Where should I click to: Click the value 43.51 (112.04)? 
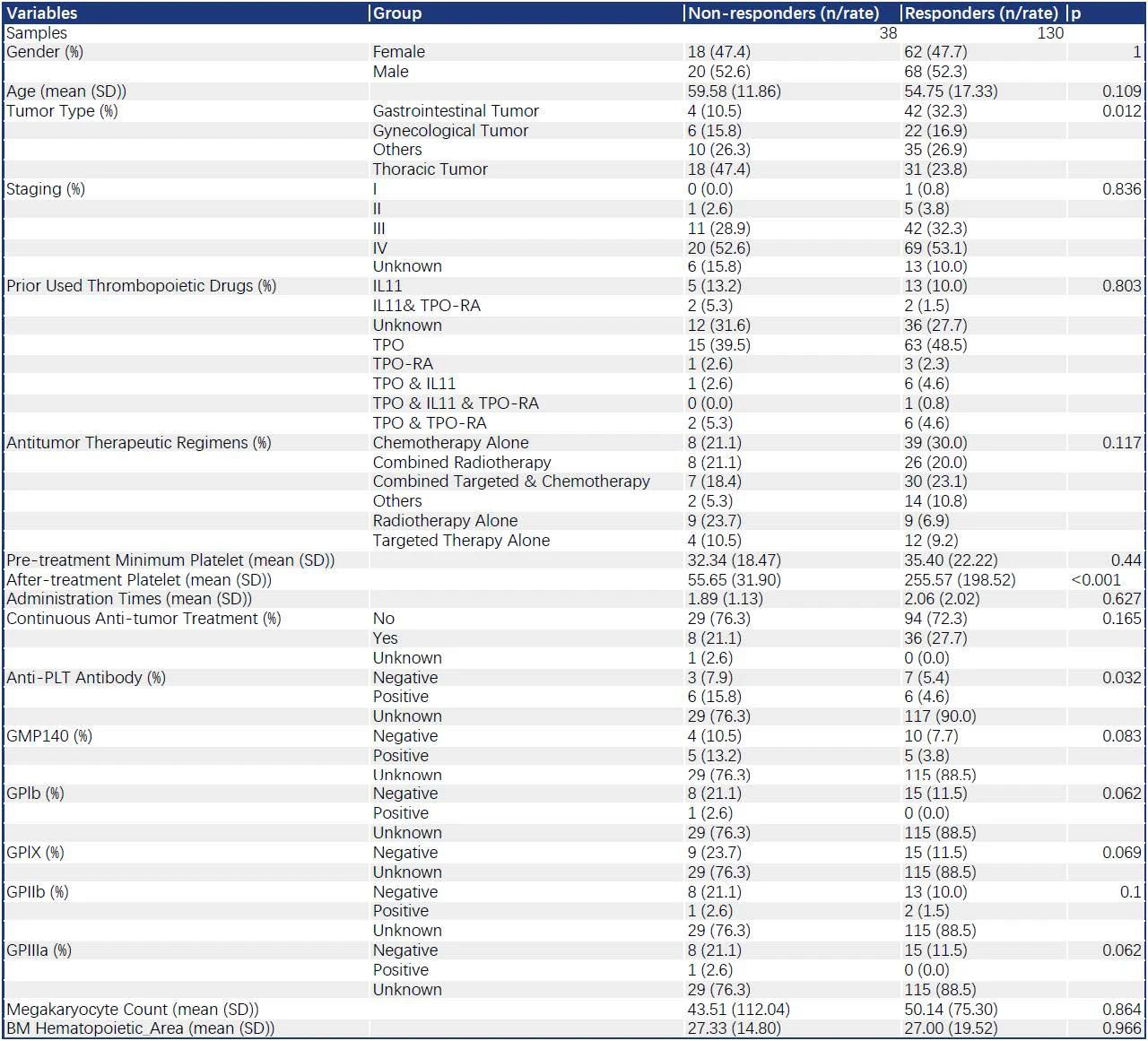tap(739, 1010)
